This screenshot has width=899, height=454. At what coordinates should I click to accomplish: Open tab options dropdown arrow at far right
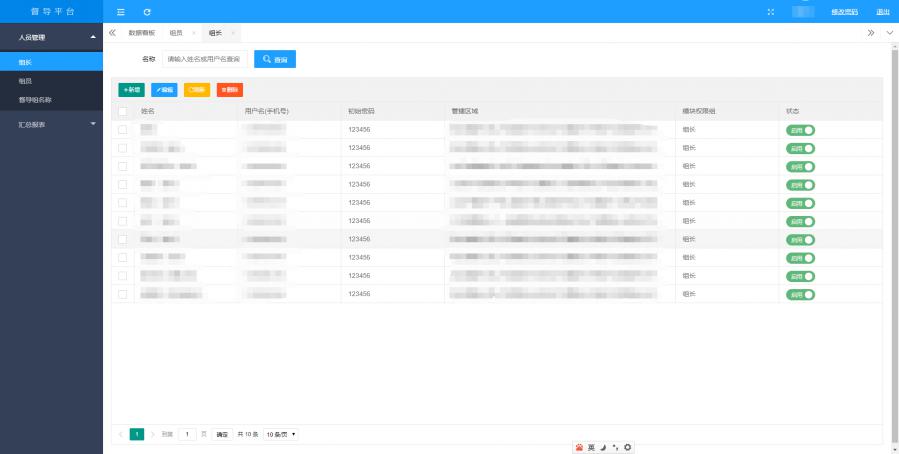888,33
